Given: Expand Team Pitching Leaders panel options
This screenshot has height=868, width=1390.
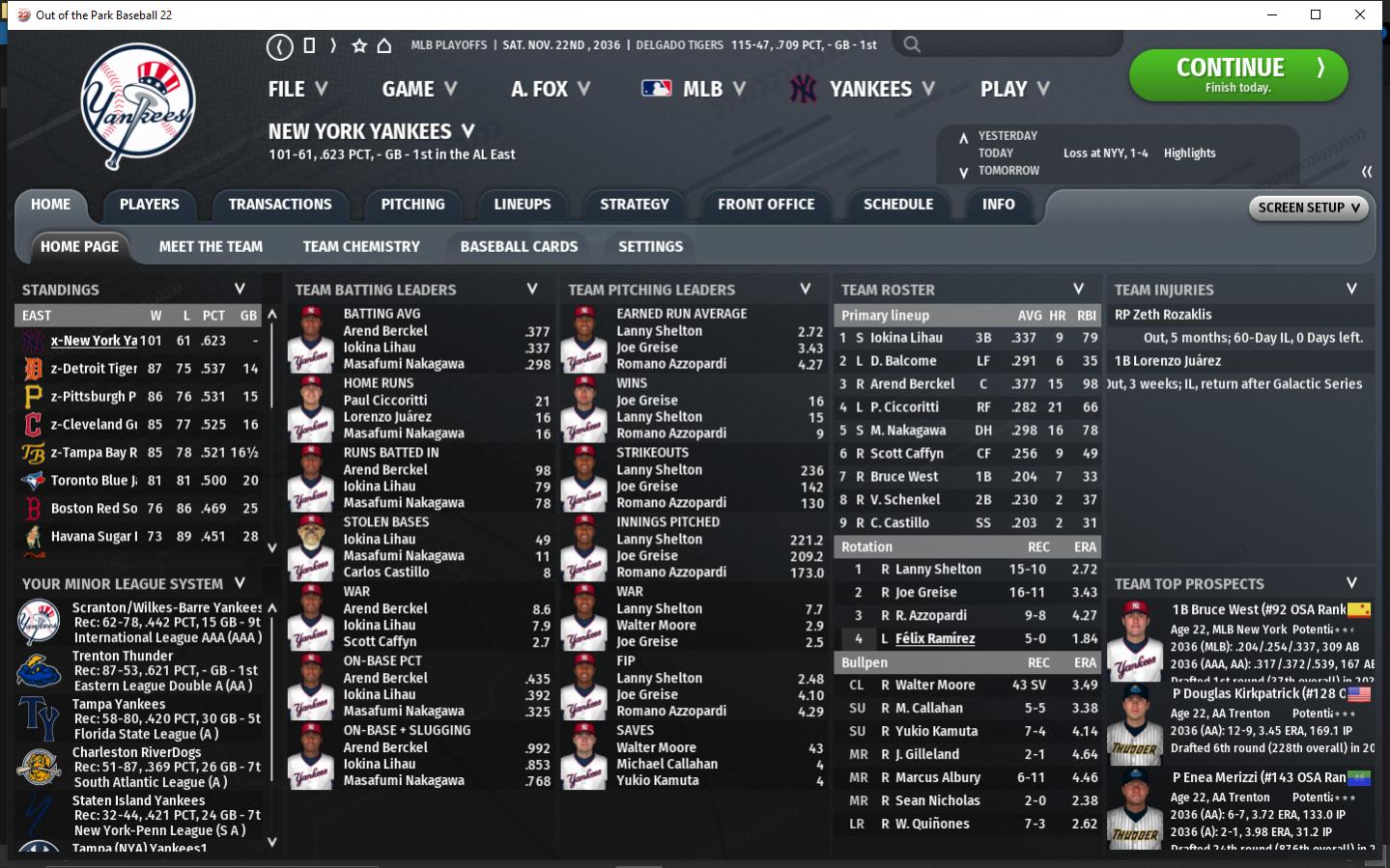Looking at the screenshot, I should [x=806, y=289].
